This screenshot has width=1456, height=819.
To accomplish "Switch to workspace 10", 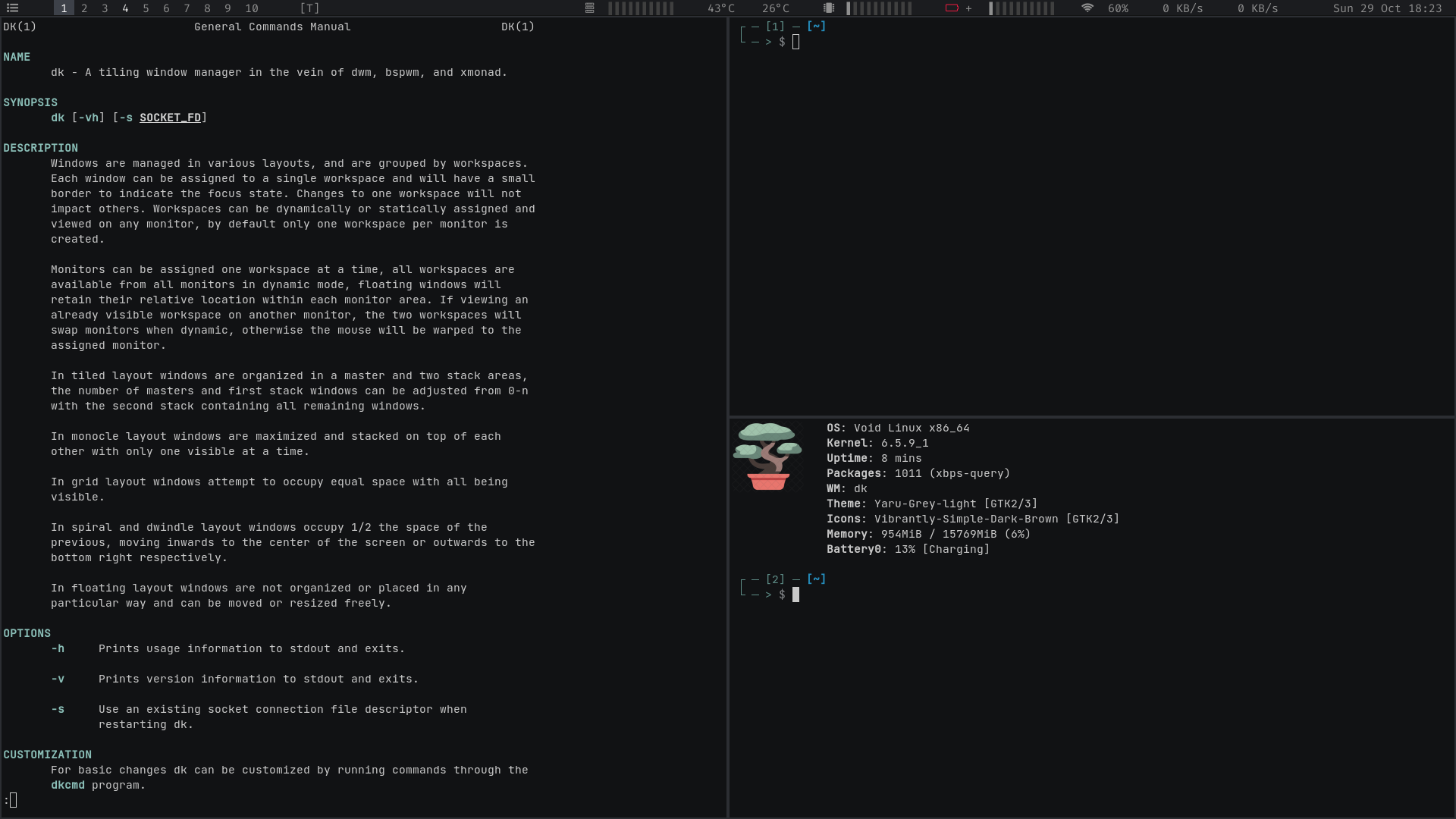I will tap(252, 8).
